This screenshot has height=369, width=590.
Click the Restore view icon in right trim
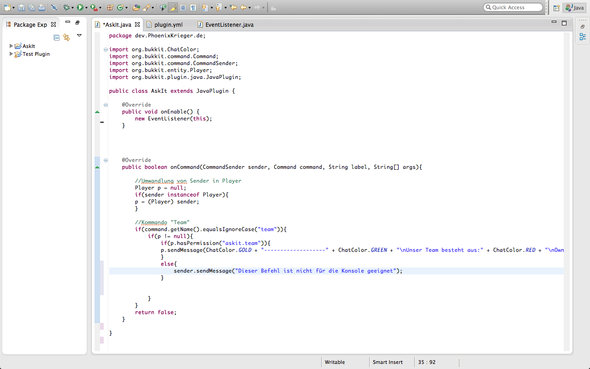tap(582, 27)
